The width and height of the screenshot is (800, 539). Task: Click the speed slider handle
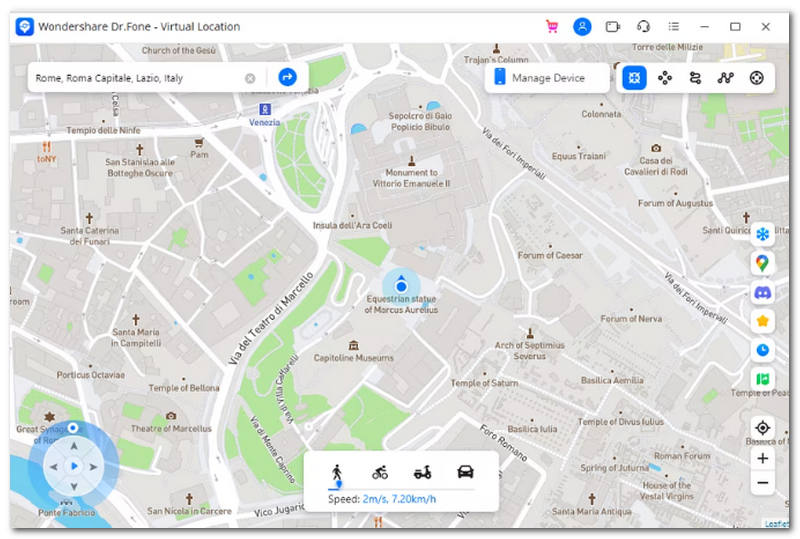pyautogui.click(x=339, y=484)
